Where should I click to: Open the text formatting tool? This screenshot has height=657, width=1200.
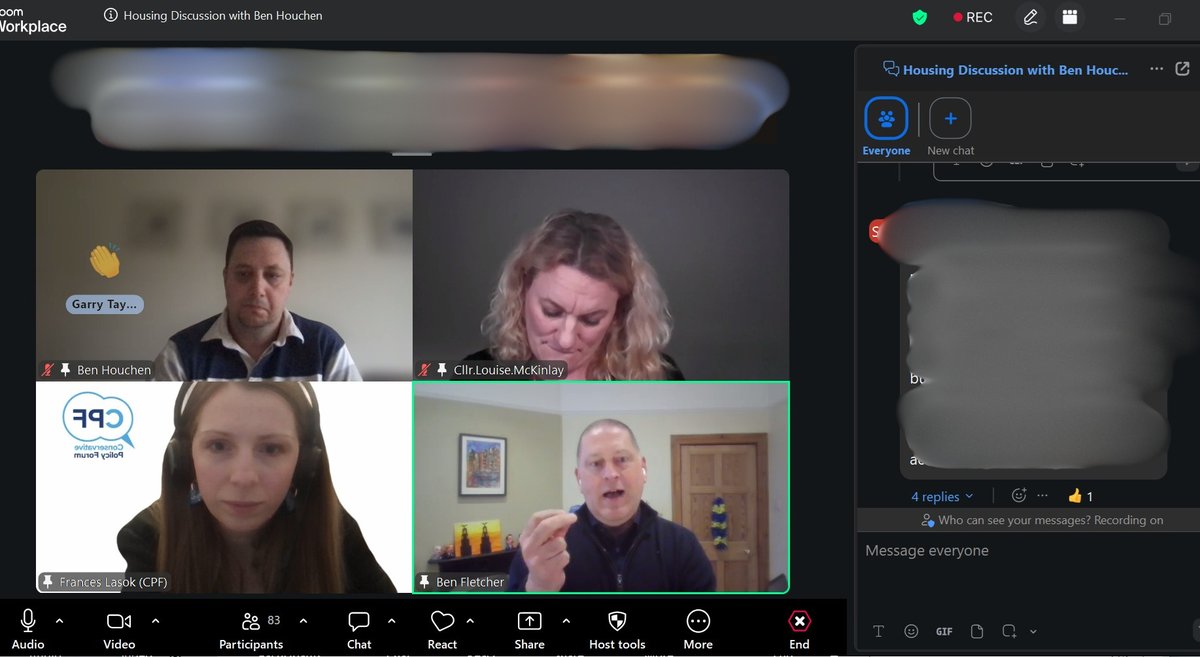click(879, 631)
